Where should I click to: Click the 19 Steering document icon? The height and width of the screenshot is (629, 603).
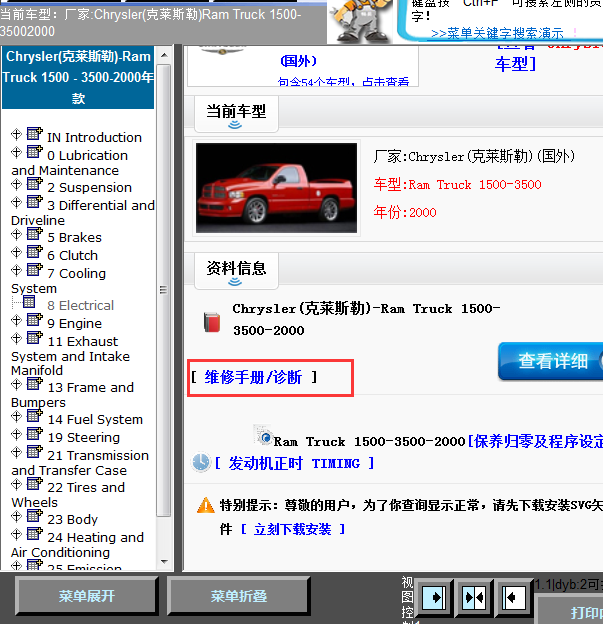[35, 434]
